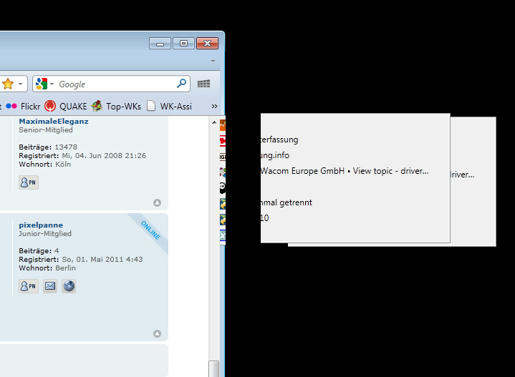
Task: Send PM to MaximaleEleganz via PN icon
Action: (28, 182)
